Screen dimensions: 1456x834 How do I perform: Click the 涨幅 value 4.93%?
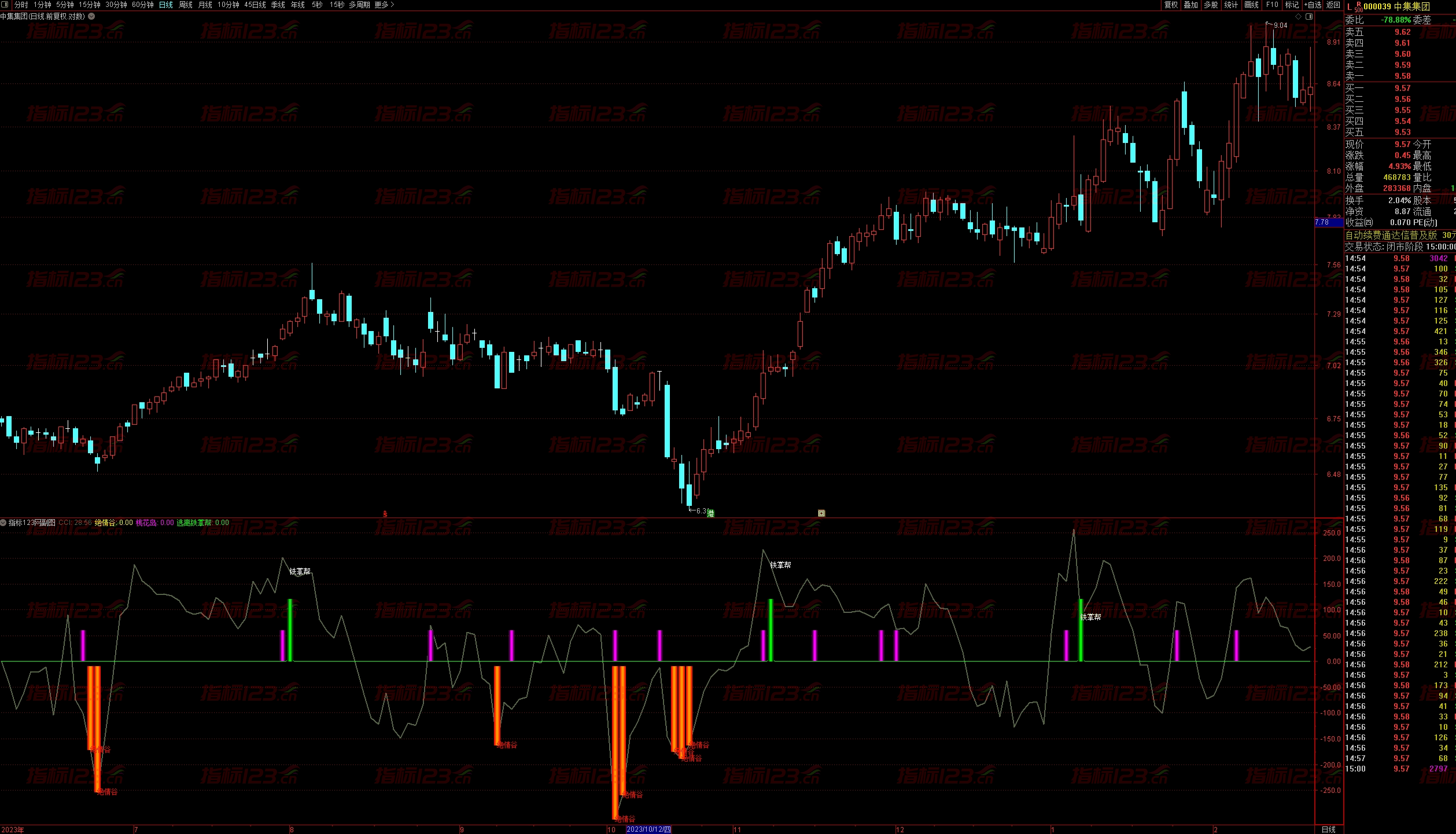(x=1399, y=166)
